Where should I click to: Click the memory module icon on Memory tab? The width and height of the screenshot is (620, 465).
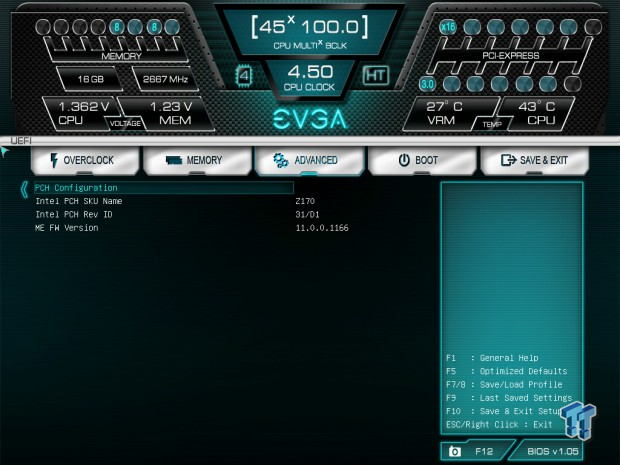(x=174, y=160)
